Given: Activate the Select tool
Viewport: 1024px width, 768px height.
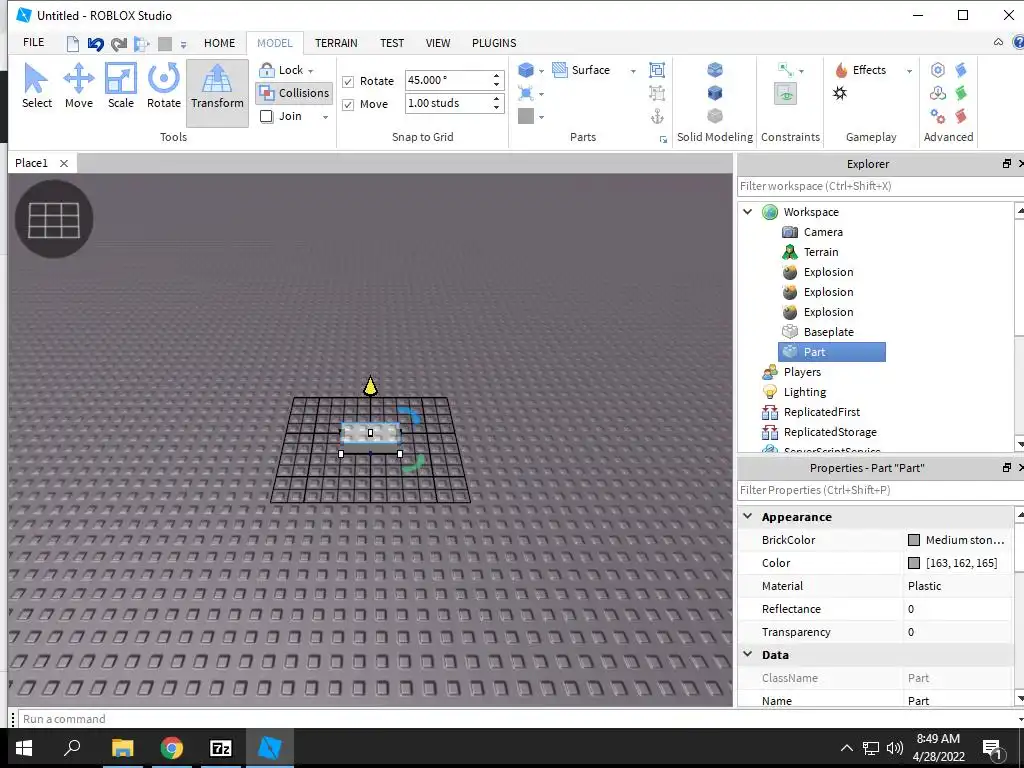Looking at the screenshot, I should pos(37,86).
